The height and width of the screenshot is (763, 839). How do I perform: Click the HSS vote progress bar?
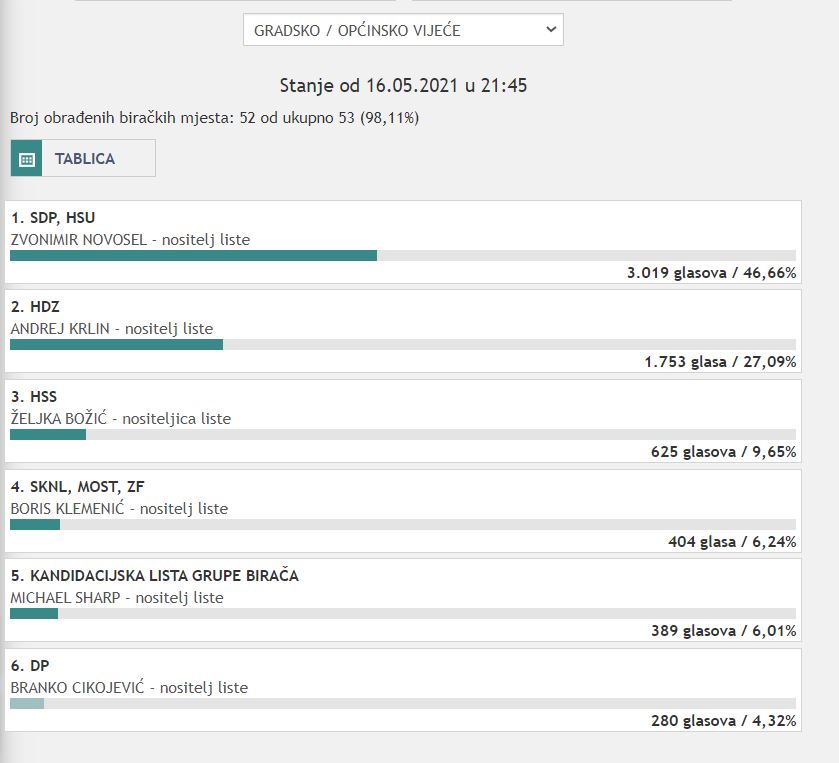click(x=48, y=434)
